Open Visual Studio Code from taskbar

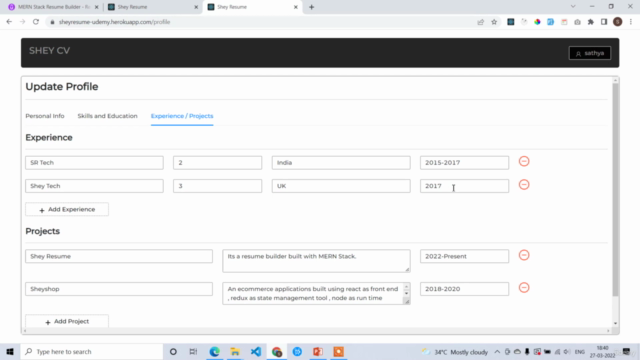[x=256, y=351]
